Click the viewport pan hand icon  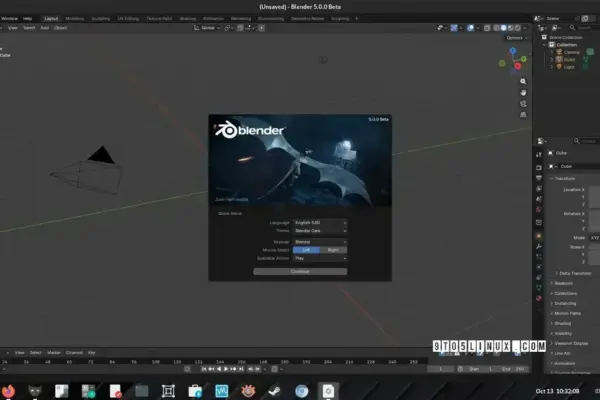pos(523,93)
